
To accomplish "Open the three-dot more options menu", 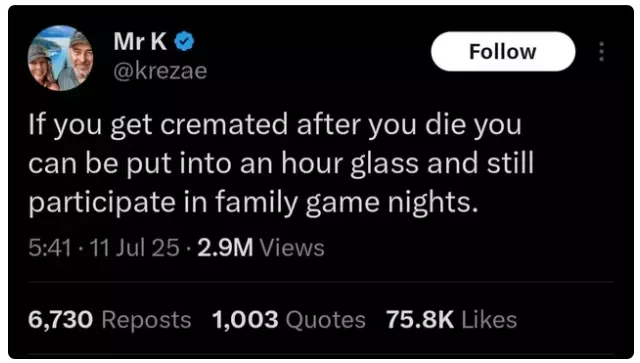I will coord(601,51).
